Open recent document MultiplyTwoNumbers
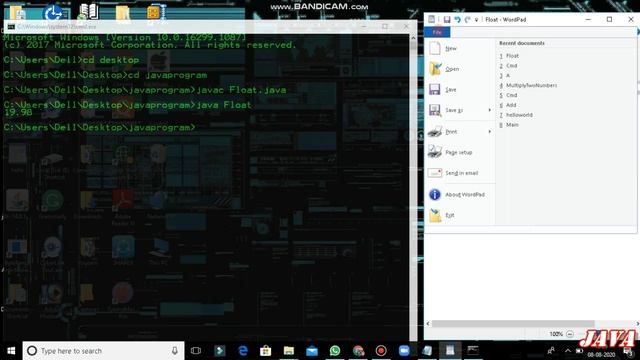 [531, 85]
